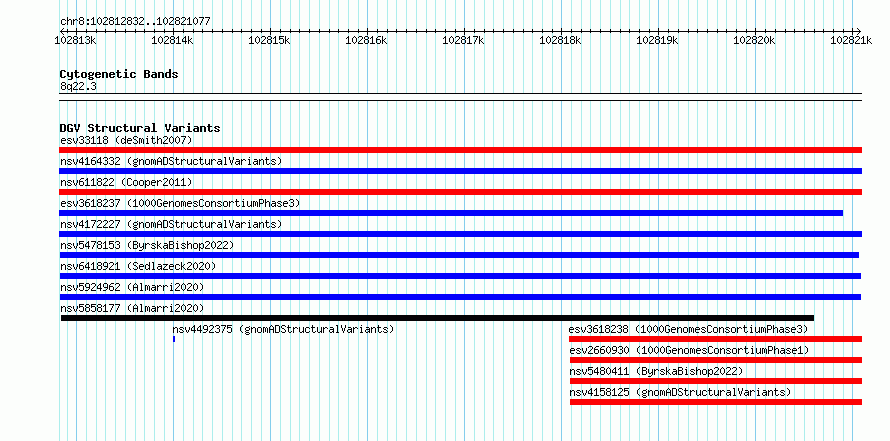Click the 102817k ruler position

(463, 40)
